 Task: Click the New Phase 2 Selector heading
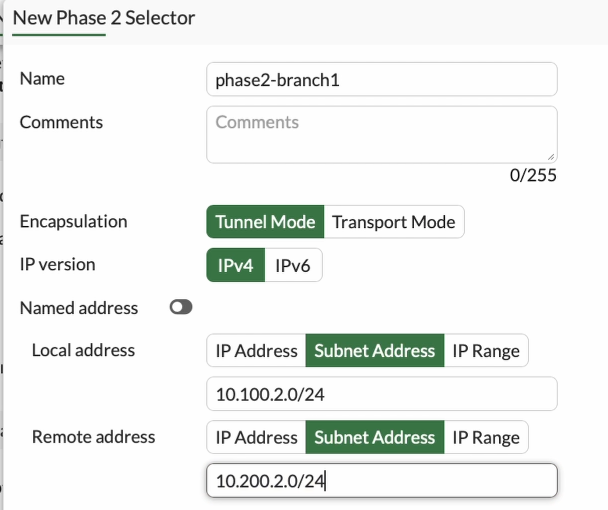pos(104,18)
